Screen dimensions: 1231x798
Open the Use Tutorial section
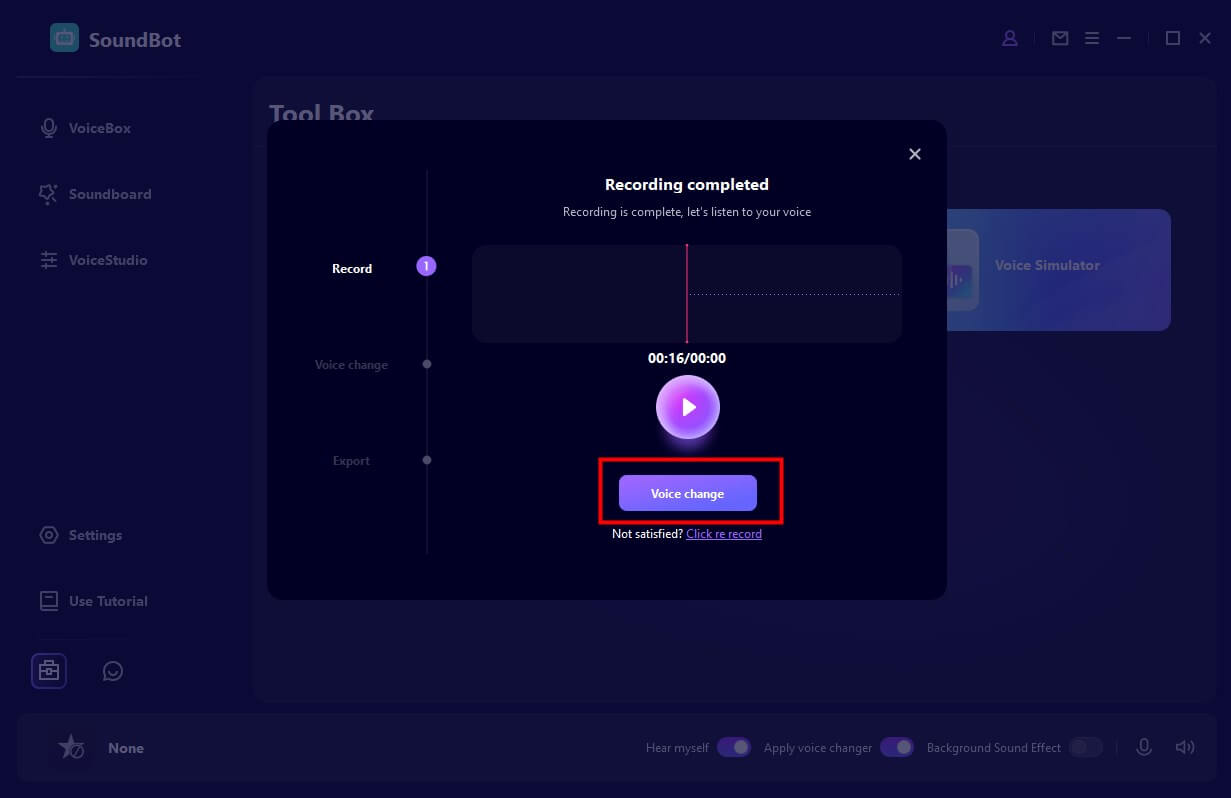(48, 600)
